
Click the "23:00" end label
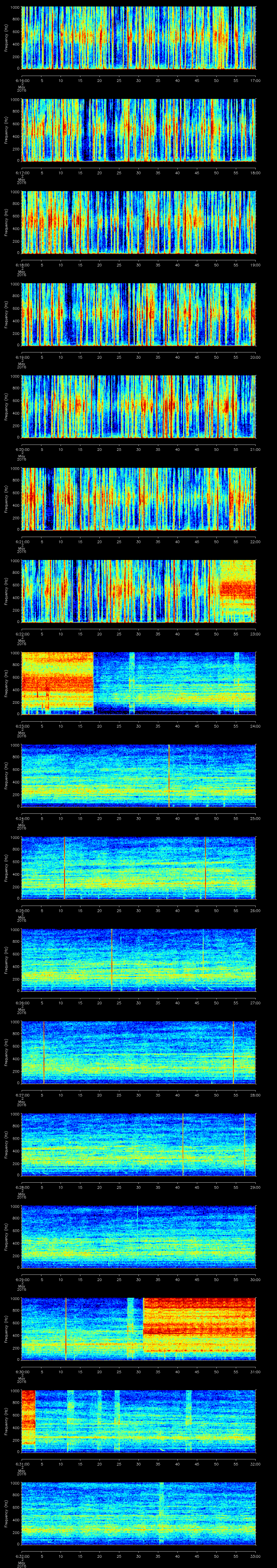coord(255,634)
